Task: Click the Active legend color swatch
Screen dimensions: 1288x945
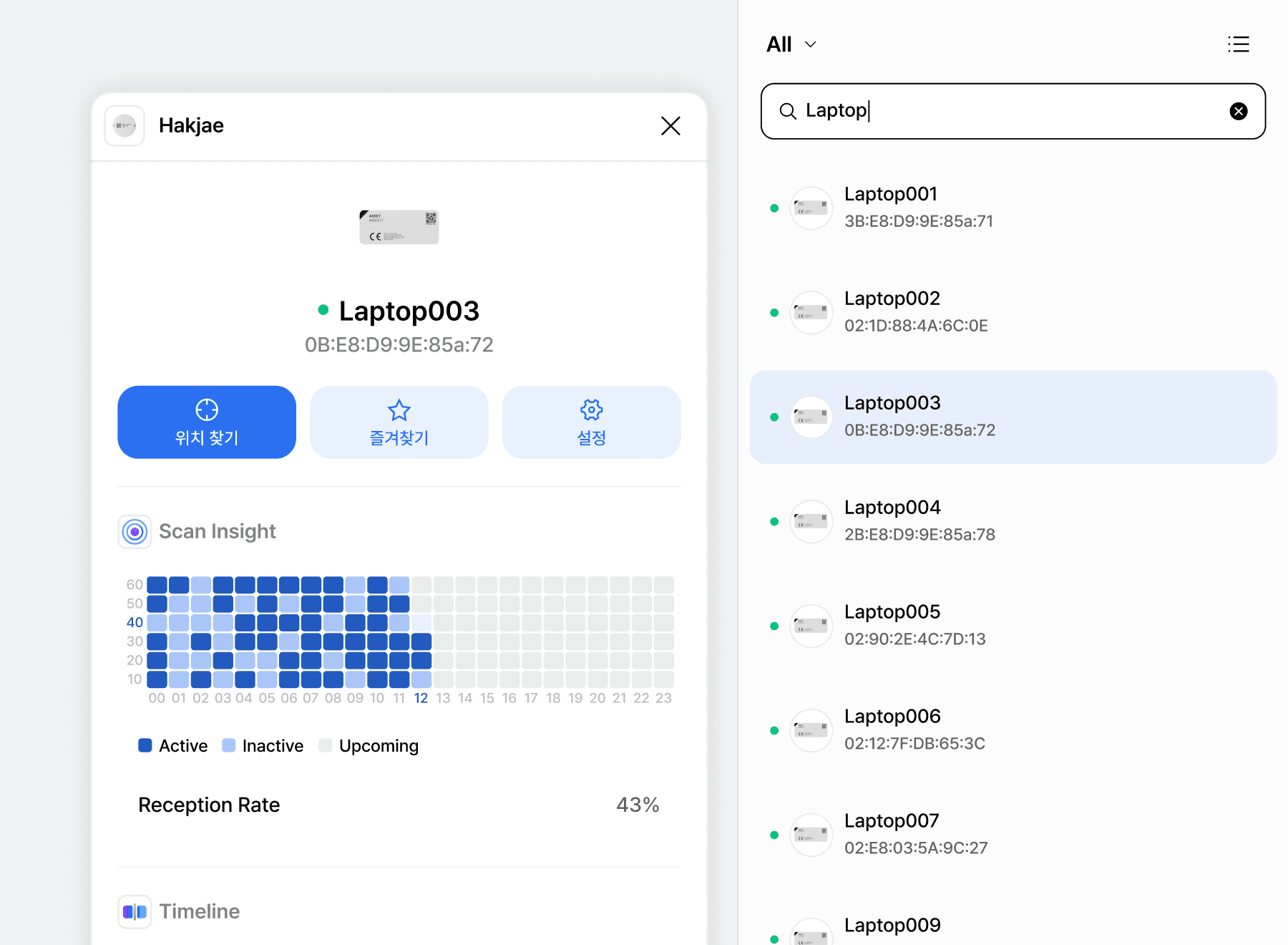Action: (x=145, y=745)
